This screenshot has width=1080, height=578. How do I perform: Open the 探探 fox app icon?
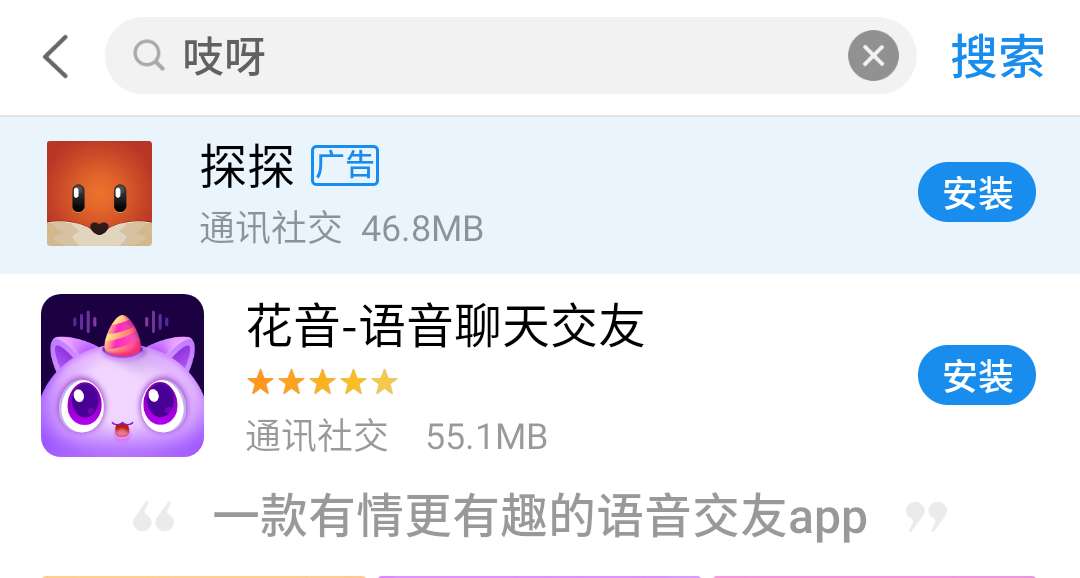point(99,194)
